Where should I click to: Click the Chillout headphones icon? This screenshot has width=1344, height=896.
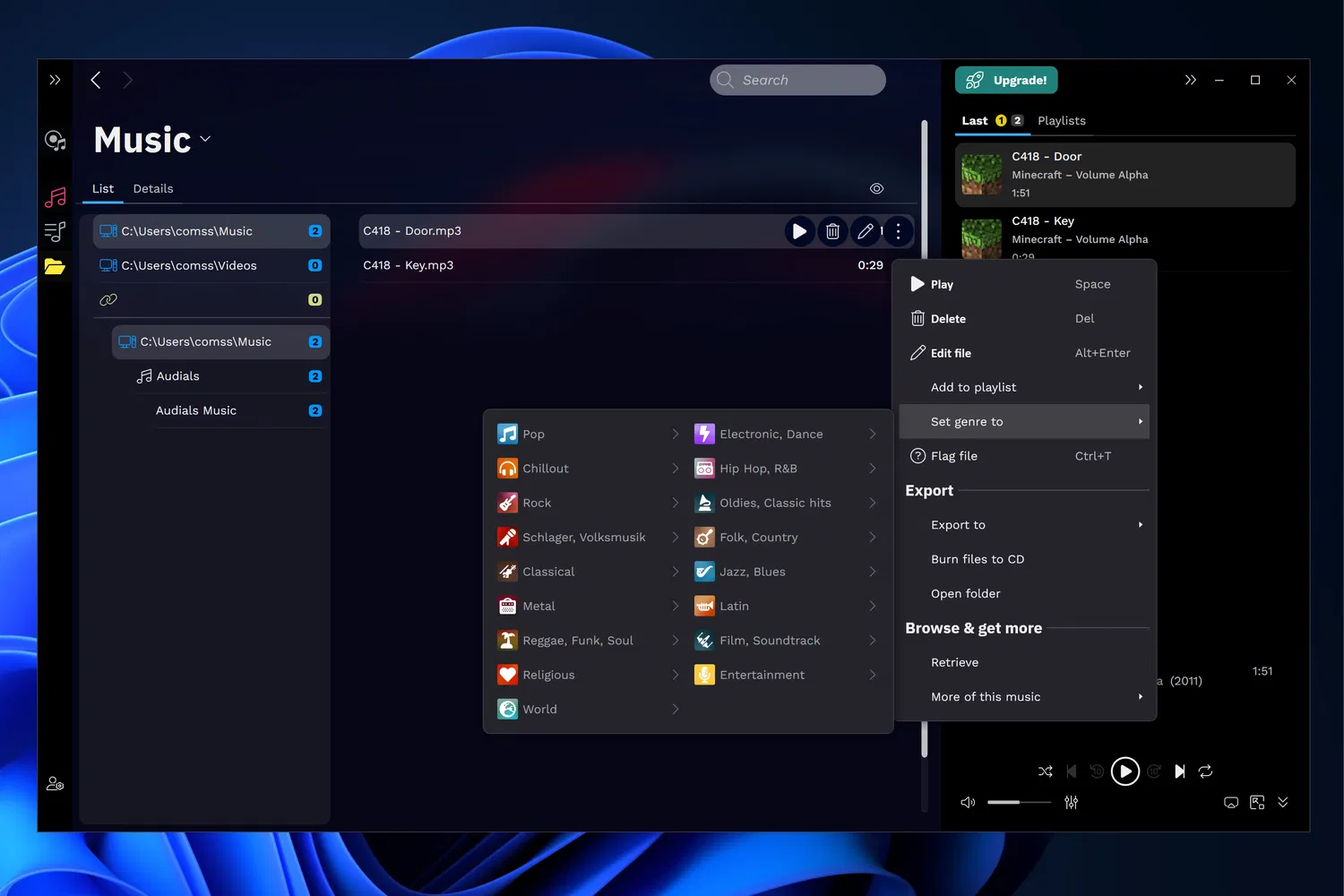pyautogui.click(x=507, y=469)
